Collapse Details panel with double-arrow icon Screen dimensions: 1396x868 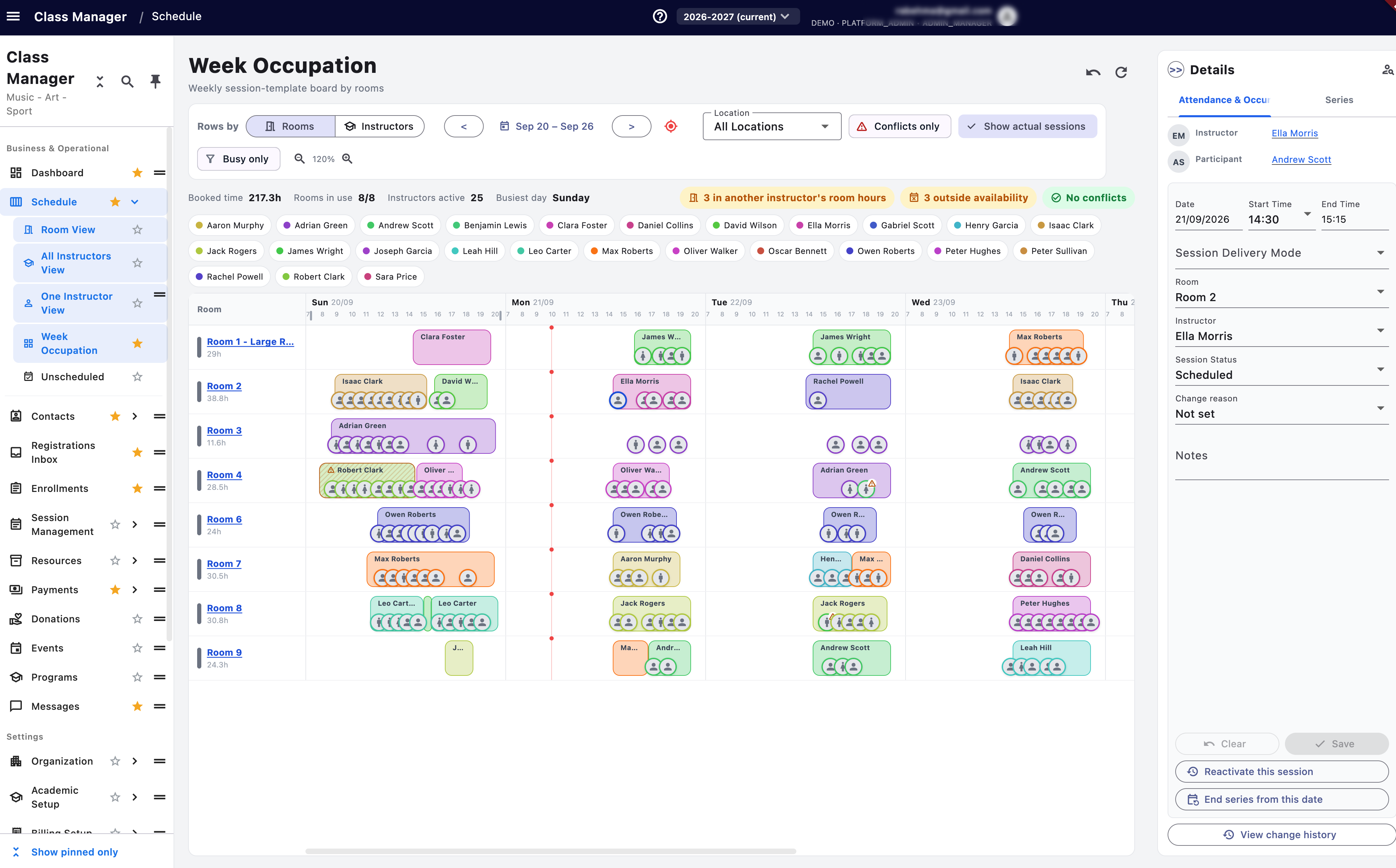point(1176,70)
